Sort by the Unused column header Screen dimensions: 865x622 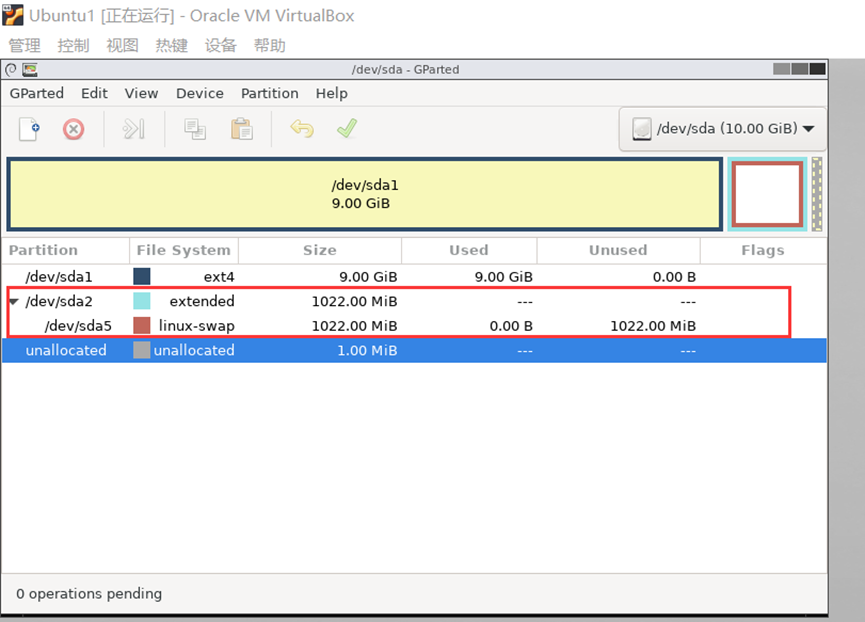(x=618, y=250)
